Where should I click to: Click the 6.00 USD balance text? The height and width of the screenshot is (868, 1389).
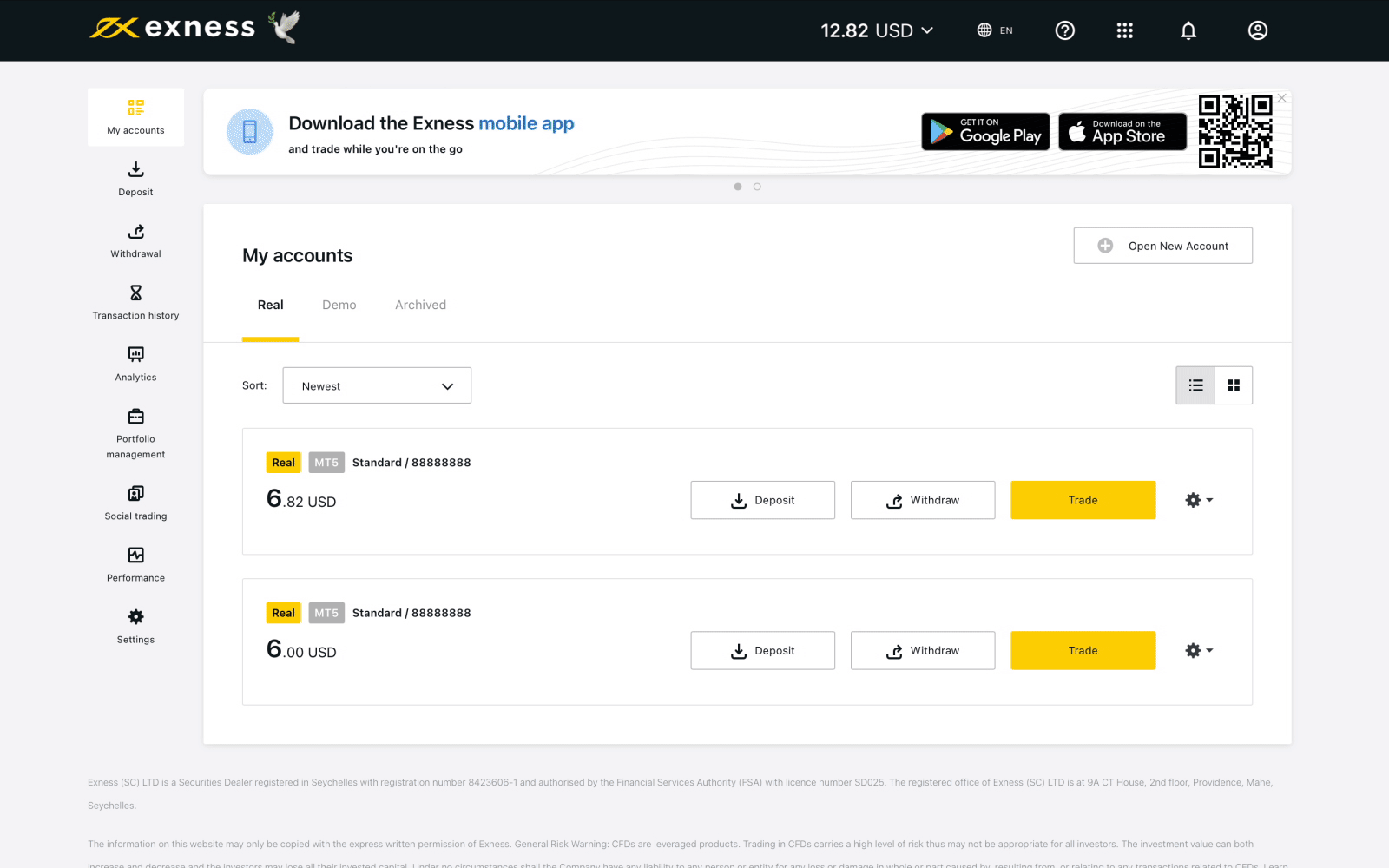(x=301, y=649)
